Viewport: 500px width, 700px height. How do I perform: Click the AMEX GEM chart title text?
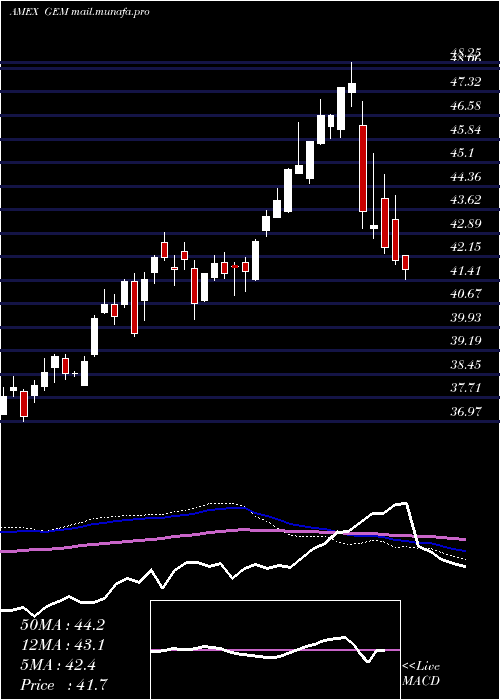tap(38, 12)
